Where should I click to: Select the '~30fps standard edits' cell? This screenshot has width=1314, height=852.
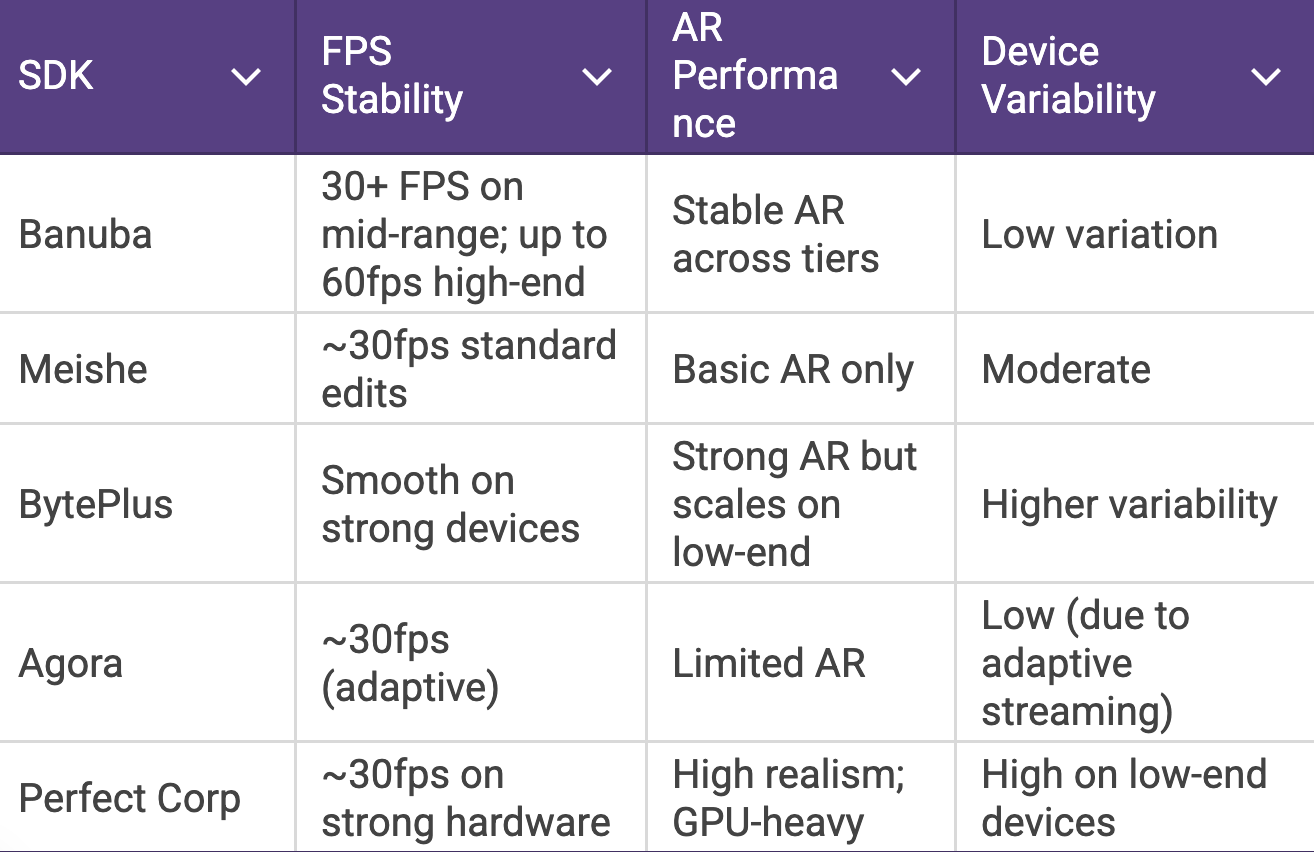tap(468, 369)
